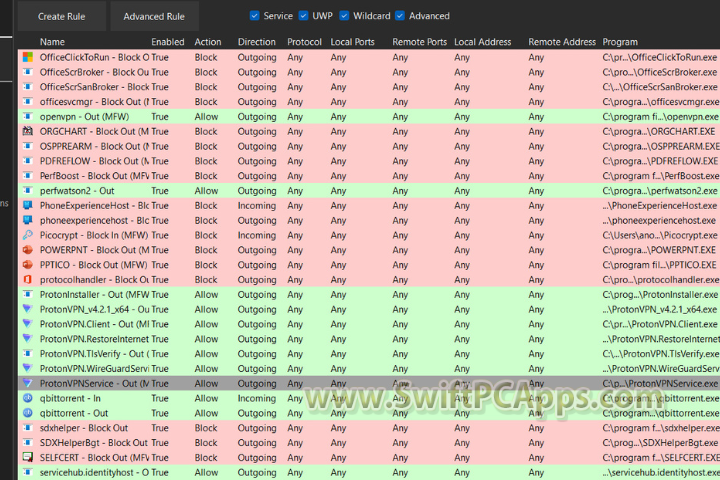Toggle the Service filter checkbox

[254, 16]
